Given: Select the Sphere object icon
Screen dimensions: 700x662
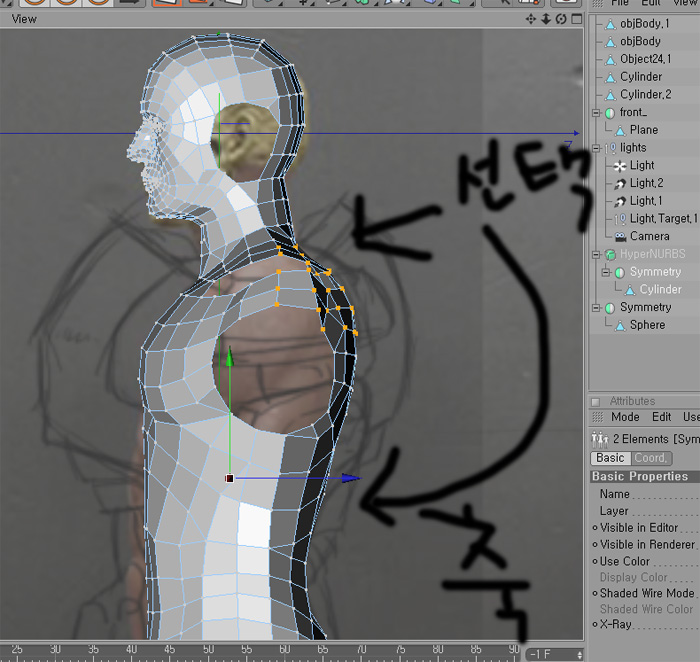Looking at the screenshot, I should (x=620, y=326).
